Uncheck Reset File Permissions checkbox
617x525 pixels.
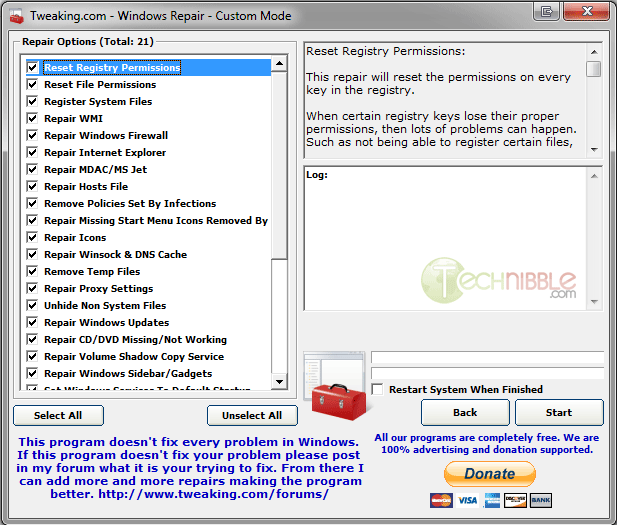(32, 84)
